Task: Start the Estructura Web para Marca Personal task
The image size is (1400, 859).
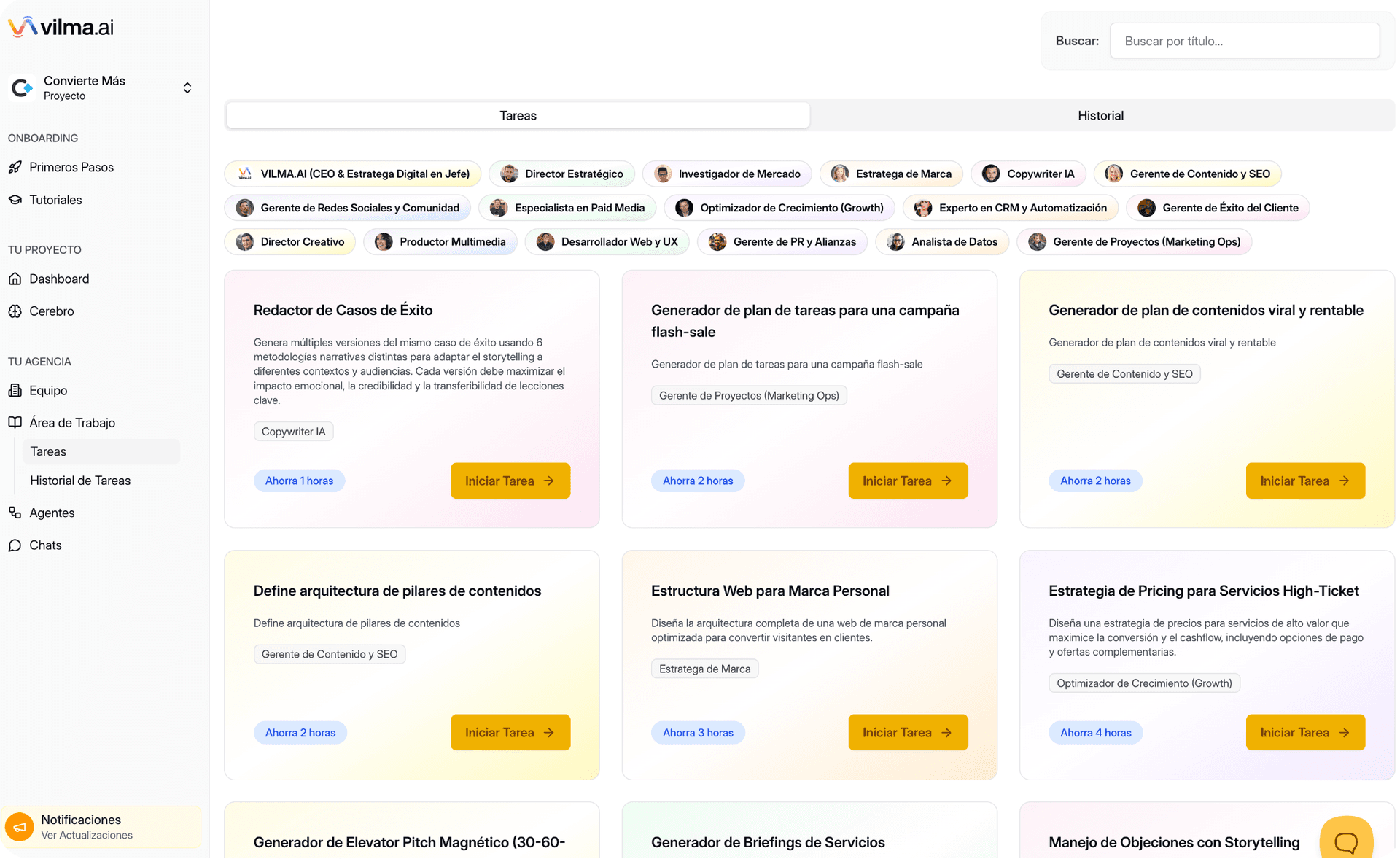Action: click(907, 733)
